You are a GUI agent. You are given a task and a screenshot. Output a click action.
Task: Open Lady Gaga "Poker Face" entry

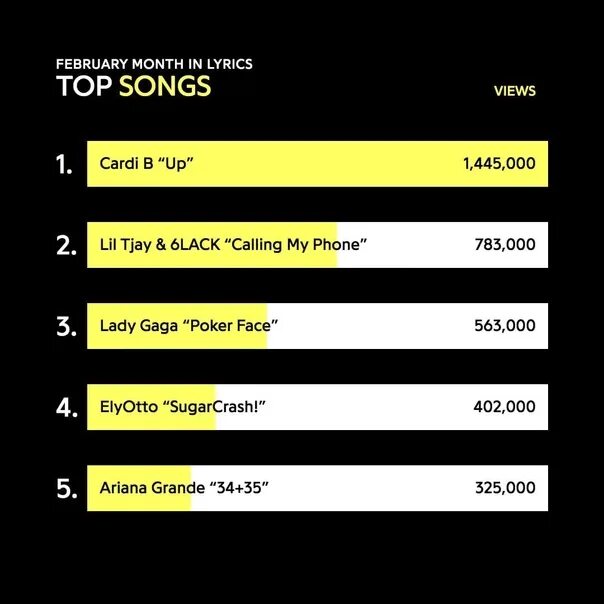click(x=188, y=326)
